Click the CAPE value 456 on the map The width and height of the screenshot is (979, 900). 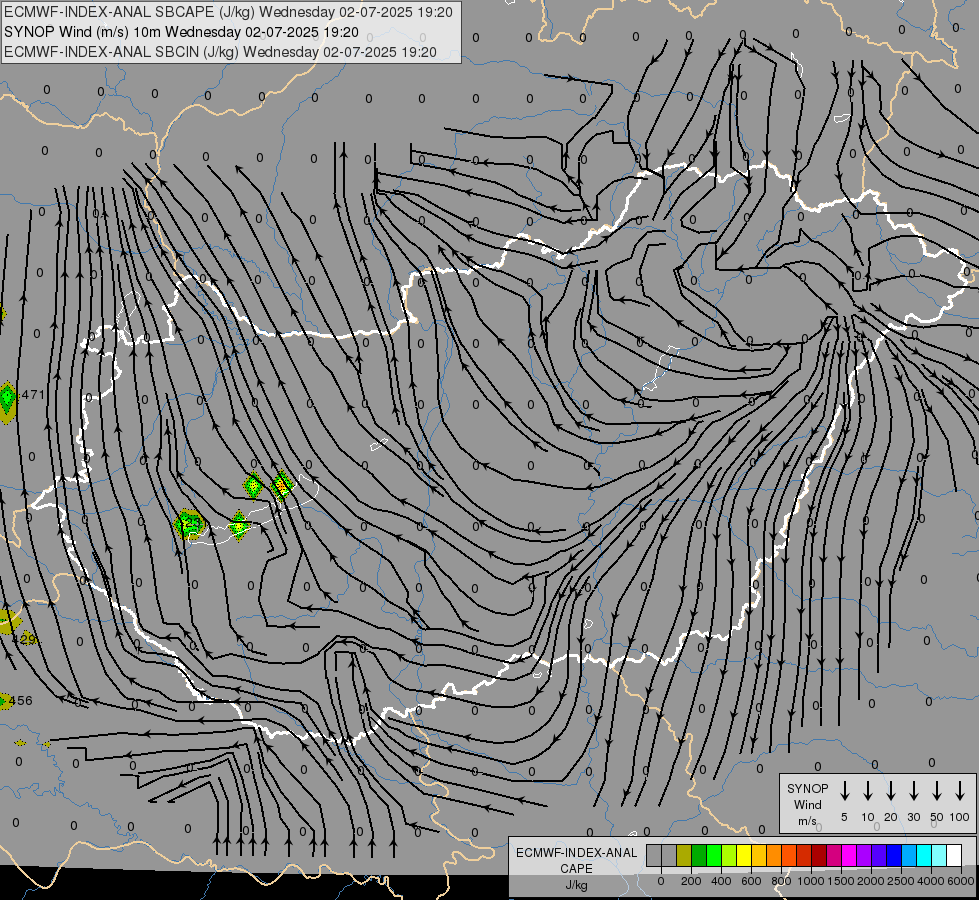tap(21, 701)
